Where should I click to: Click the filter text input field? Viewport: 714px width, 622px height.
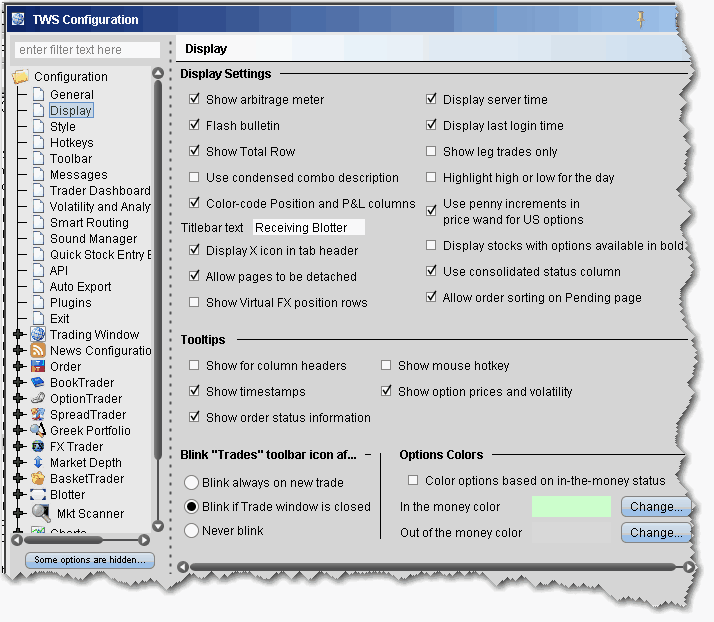point(87,49)
